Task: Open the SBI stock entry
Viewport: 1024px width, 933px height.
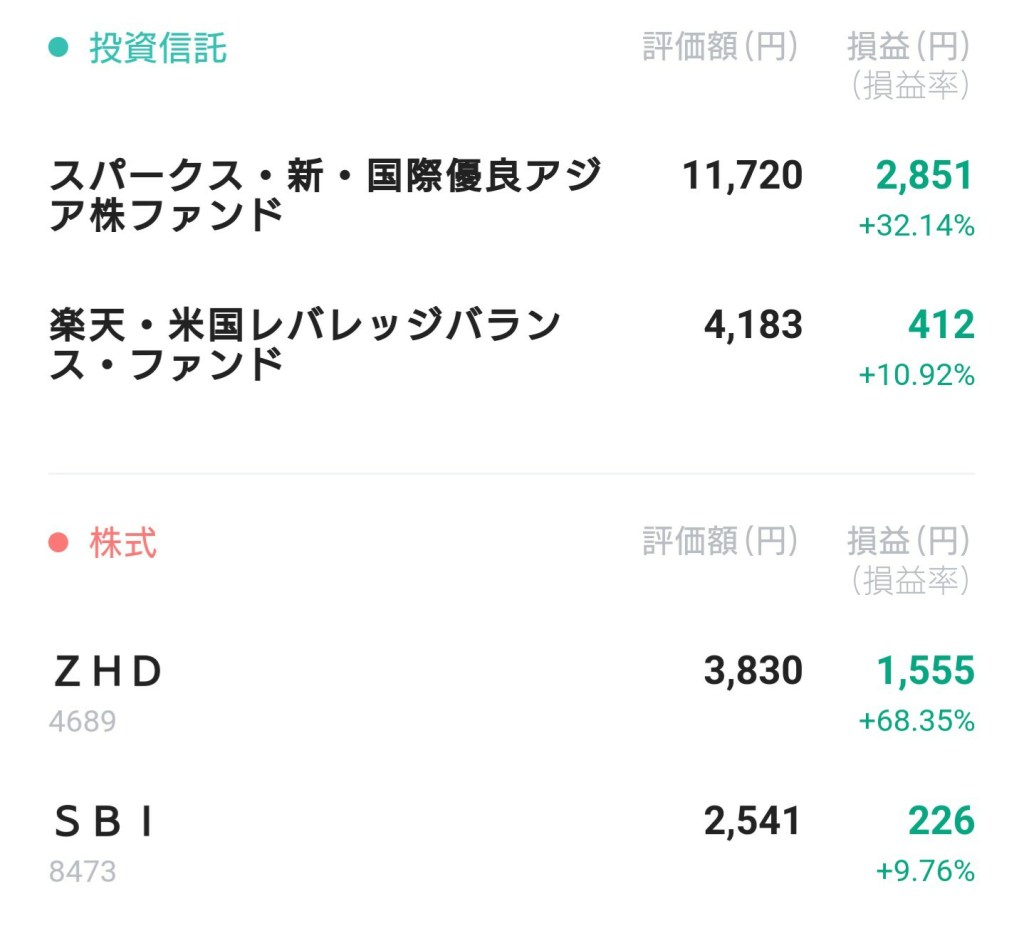Action: [x=105, y=823]
